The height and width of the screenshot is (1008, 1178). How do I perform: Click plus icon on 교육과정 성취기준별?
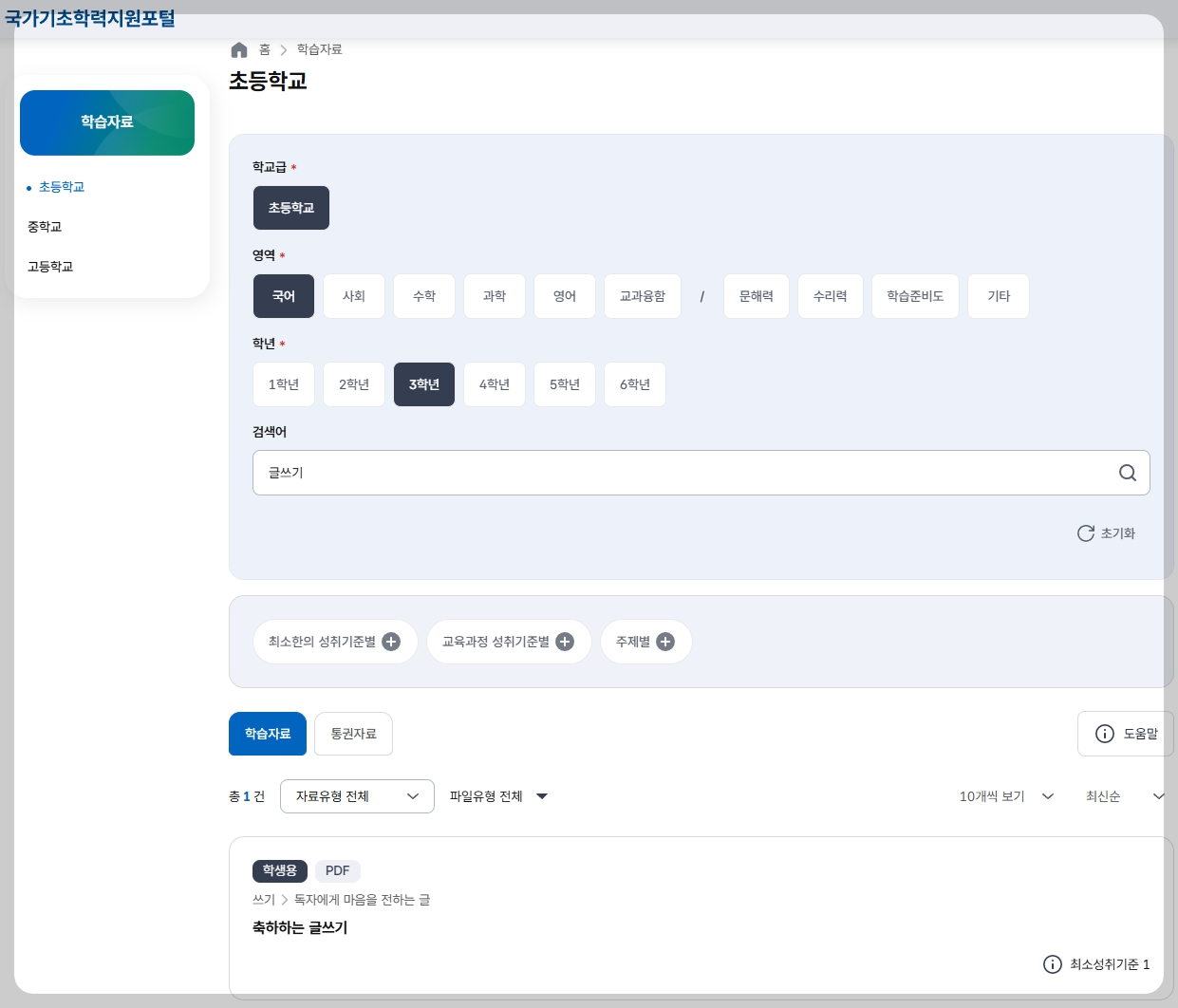pos(565,642)
